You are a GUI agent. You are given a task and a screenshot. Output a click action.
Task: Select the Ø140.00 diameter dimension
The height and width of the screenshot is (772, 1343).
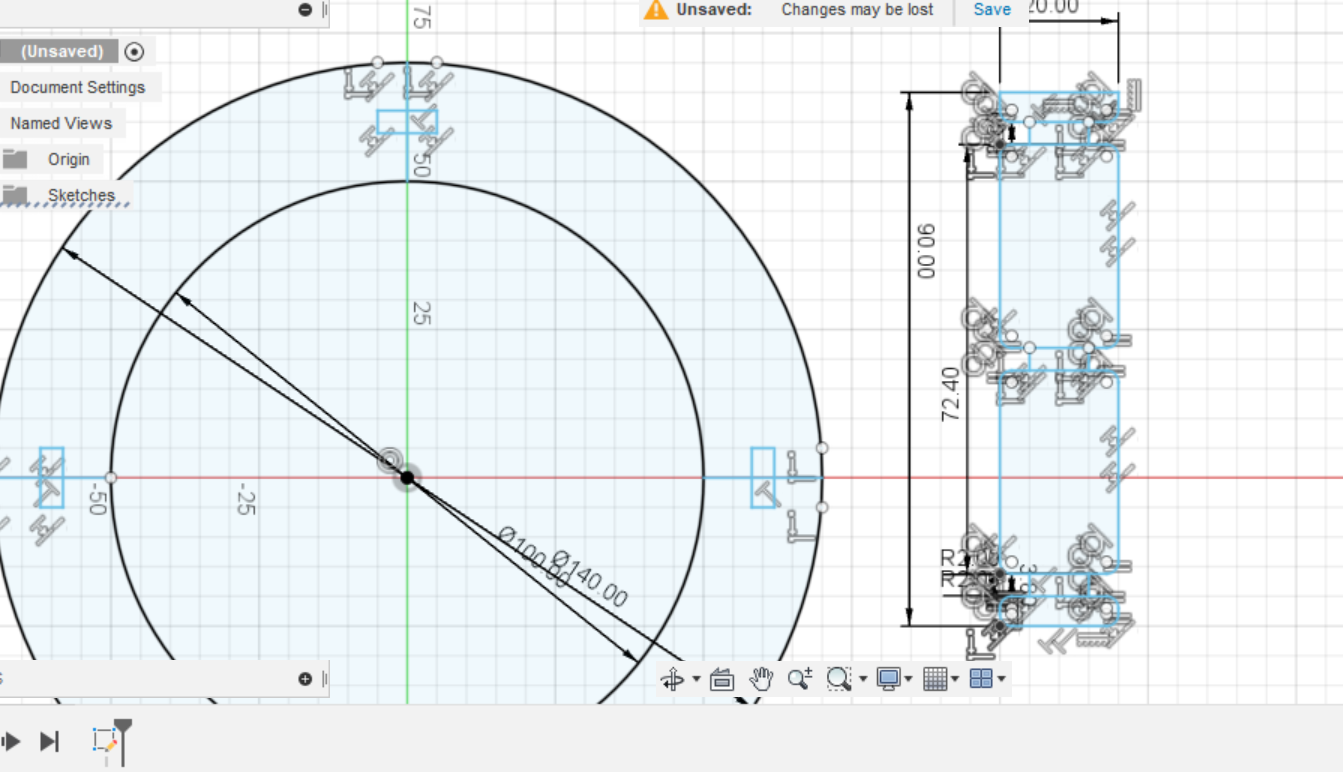[589, 580]
